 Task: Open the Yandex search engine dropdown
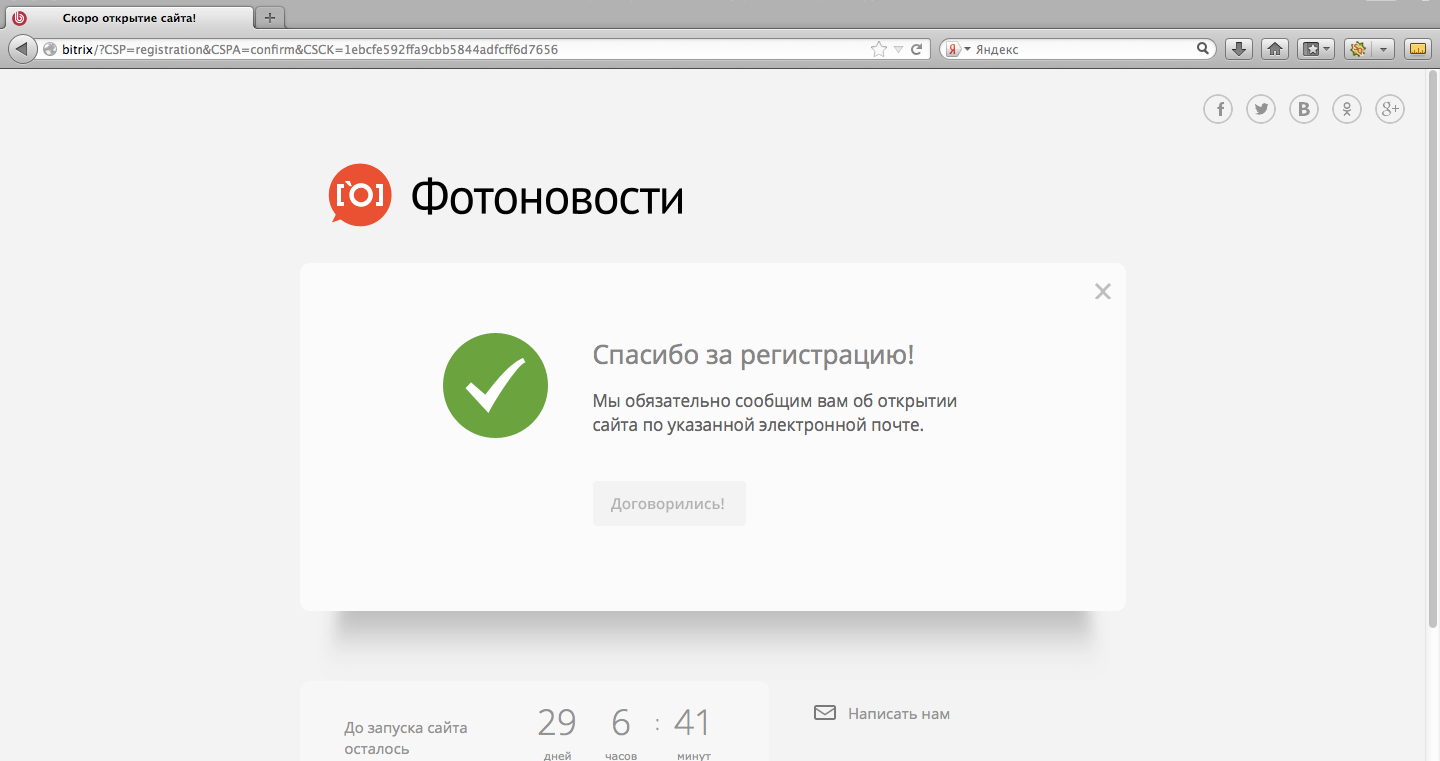tap(959, 49)
